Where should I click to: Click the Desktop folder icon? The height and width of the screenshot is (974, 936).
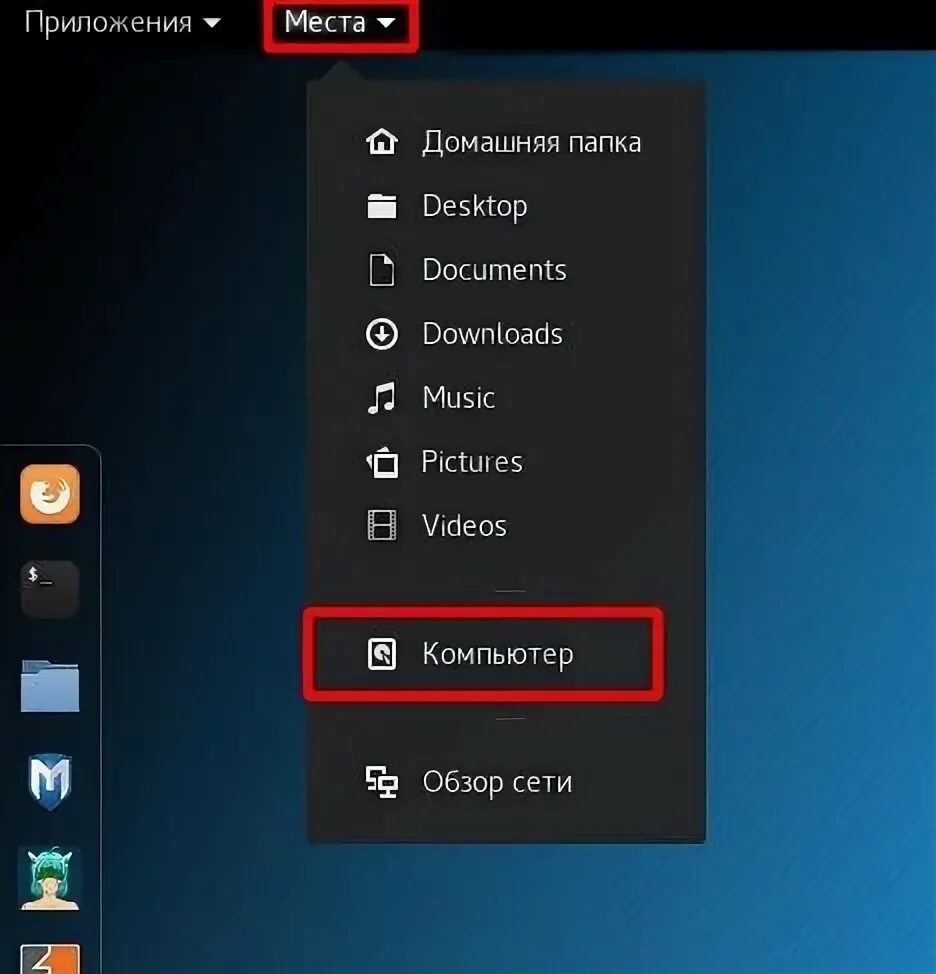click(381, 206)
